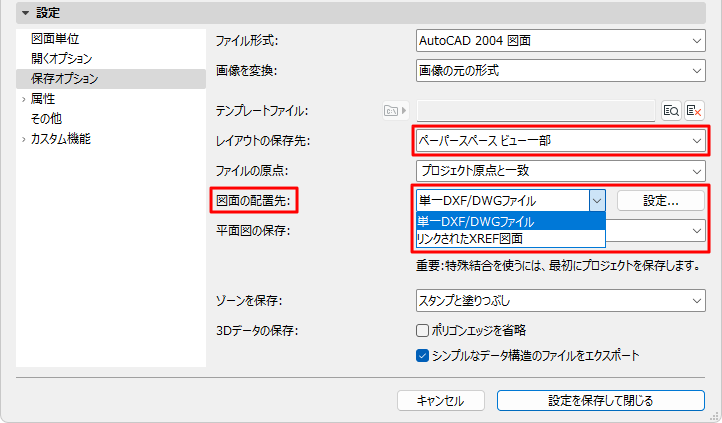
Task: Click the 図面の配置先 dropdown arrow
Action: (x=597, y=201)
